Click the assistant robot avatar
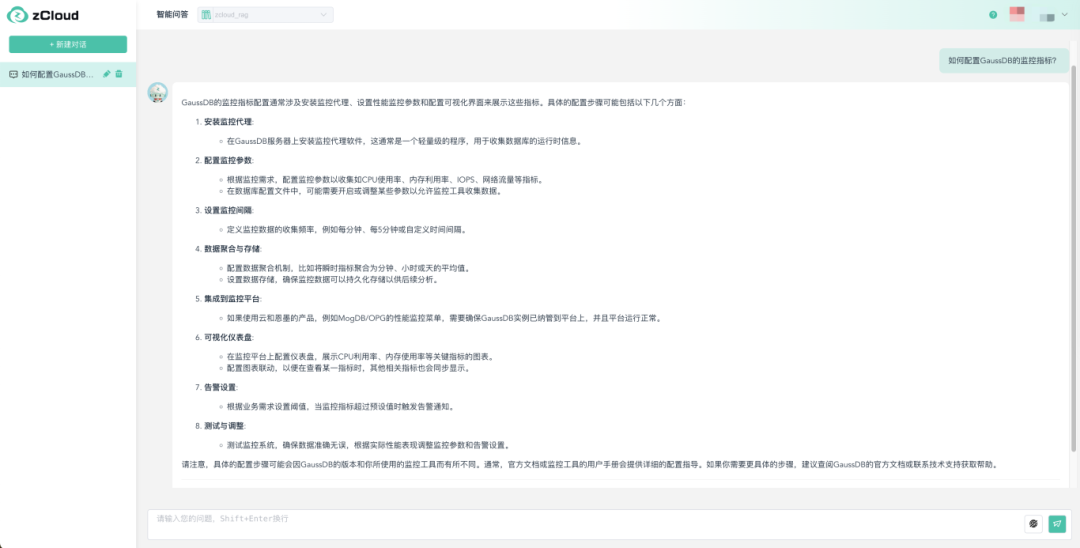The image size is (1080, 548). 158,92
